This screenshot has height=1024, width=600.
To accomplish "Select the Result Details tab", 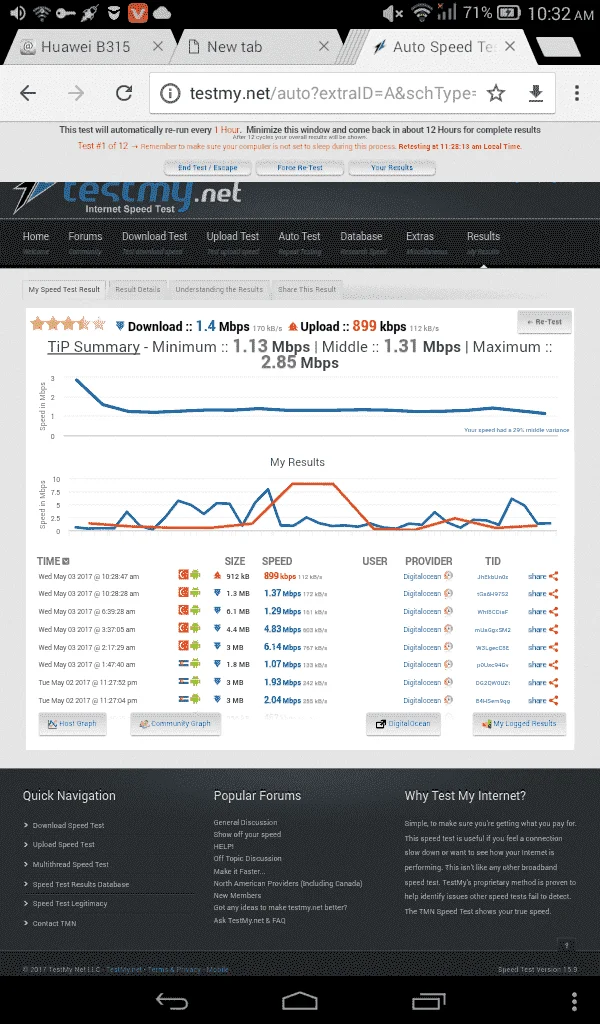I will coord(138,289).
